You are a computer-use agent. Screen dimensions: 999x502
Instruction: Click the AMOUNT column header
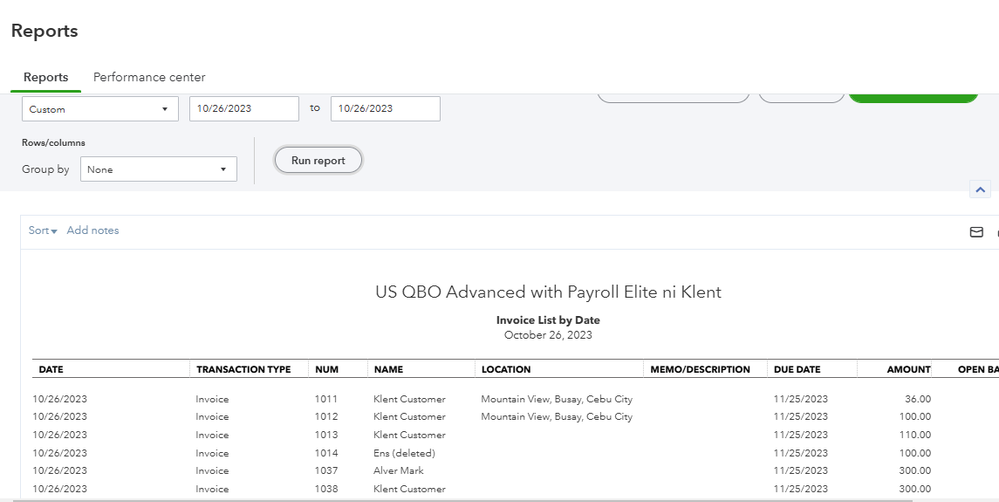[x=908, y=370]
